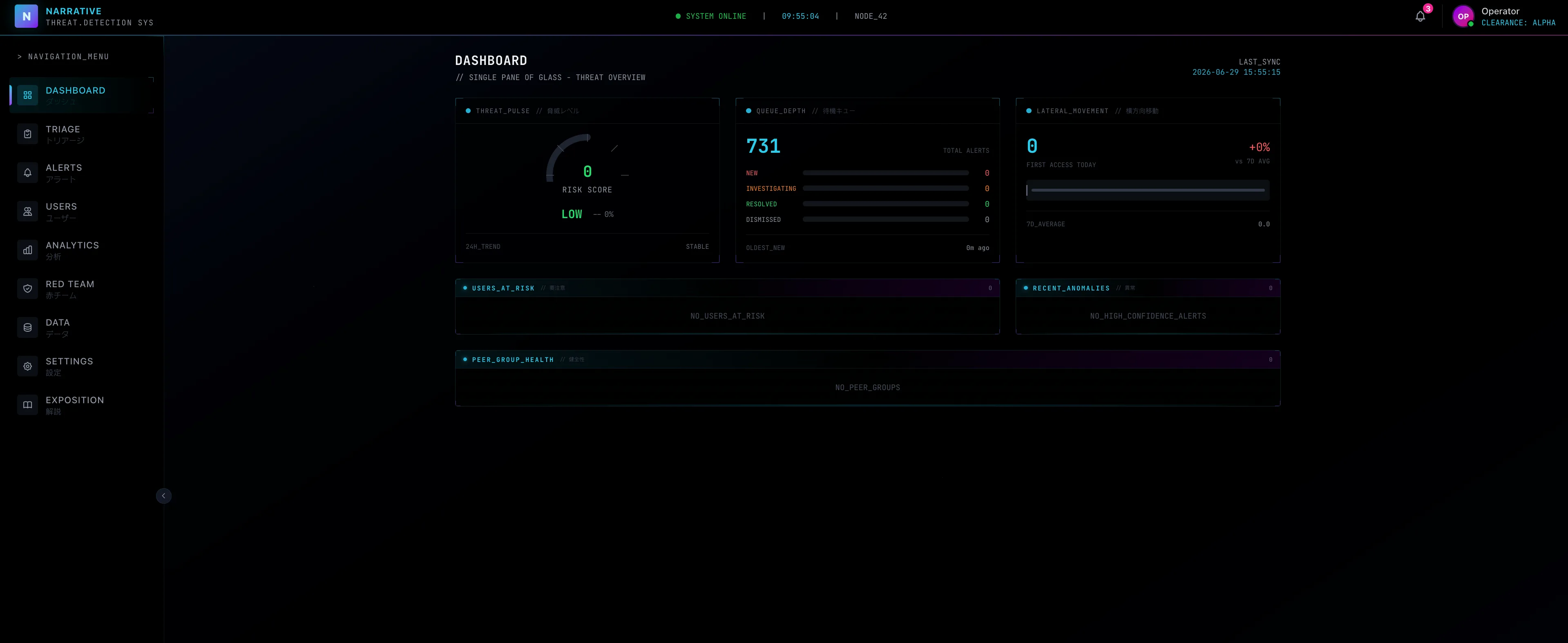
Task: Click the CLEARANCE: ALPHA label
Action: click(x=1518, y=22)
